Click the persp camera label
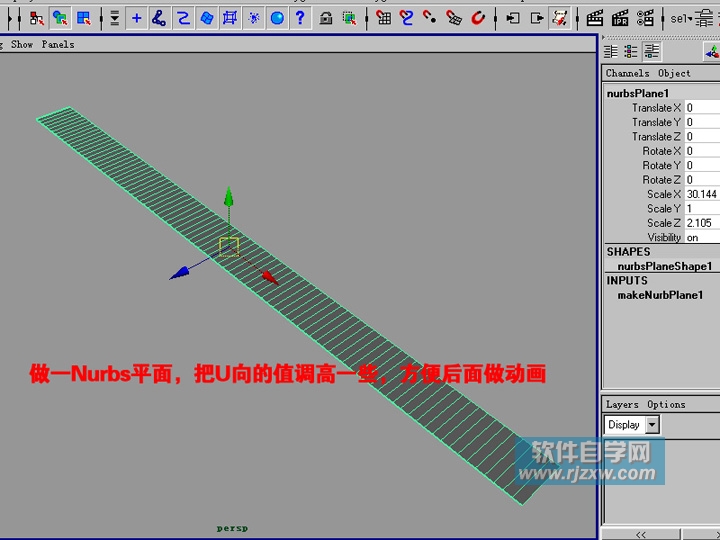Screen dimensions: 720x540 232,529
